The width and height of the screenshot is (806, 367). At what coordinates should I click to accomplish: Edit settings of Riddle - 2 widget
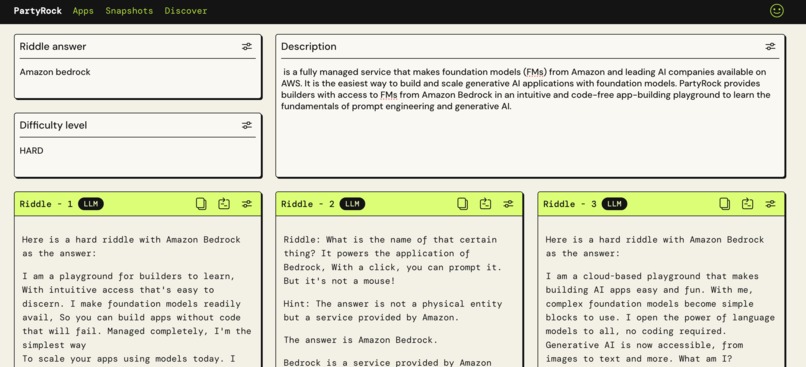tap(508, 204)
